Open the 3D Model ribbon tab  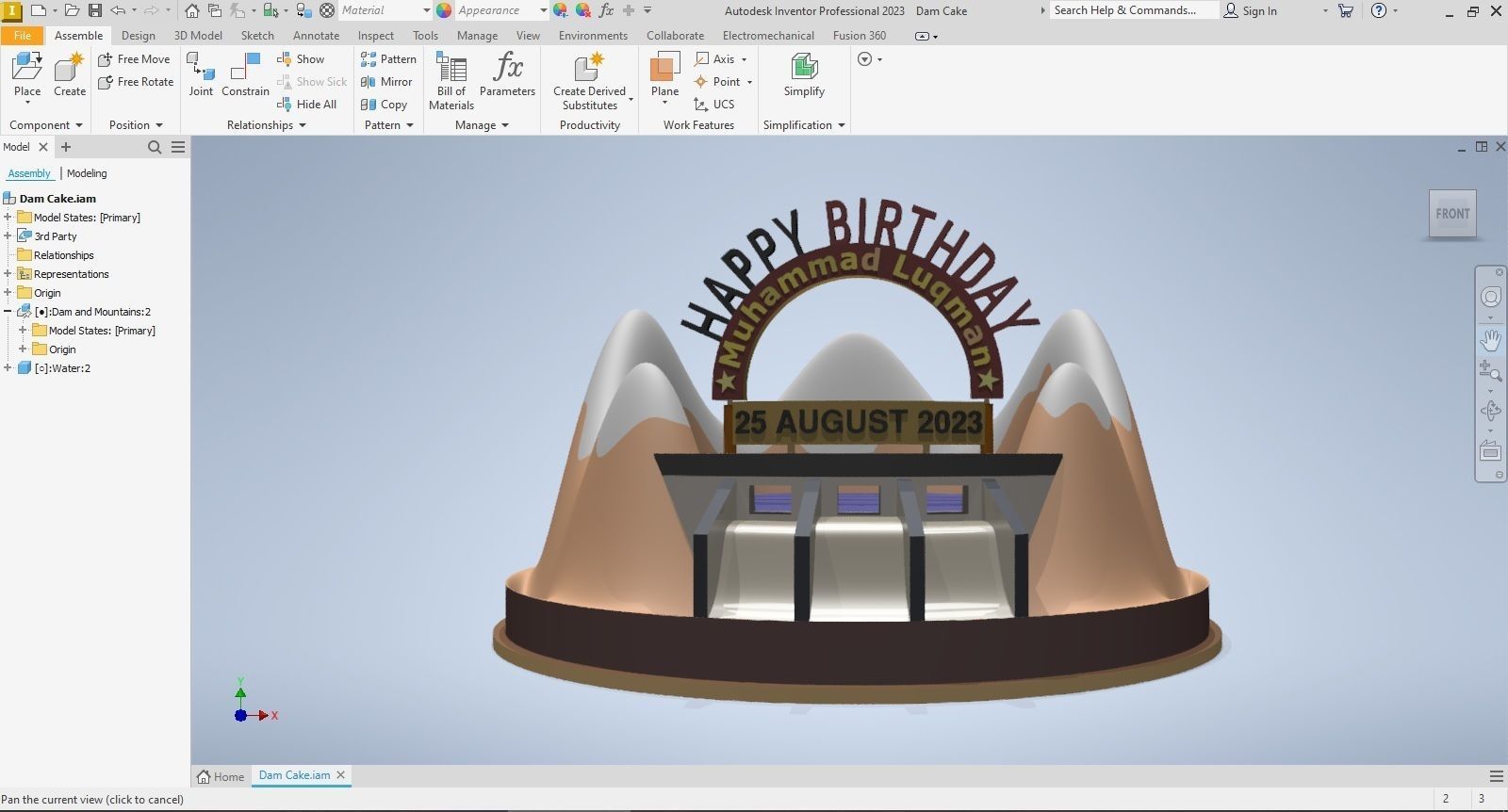click(x=198, y=36)
